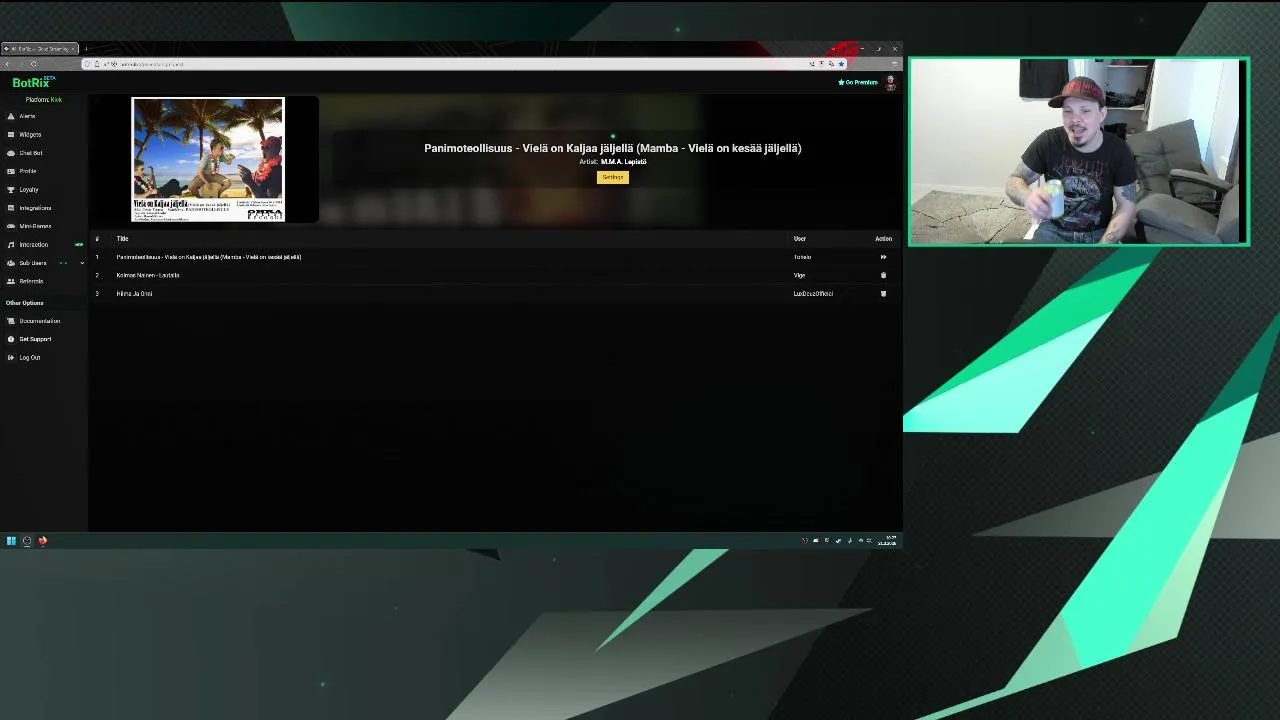Open the Windows Start menu
This screenshot has height=720, width=1280.
pyautogui.click(x=11, y=541)
